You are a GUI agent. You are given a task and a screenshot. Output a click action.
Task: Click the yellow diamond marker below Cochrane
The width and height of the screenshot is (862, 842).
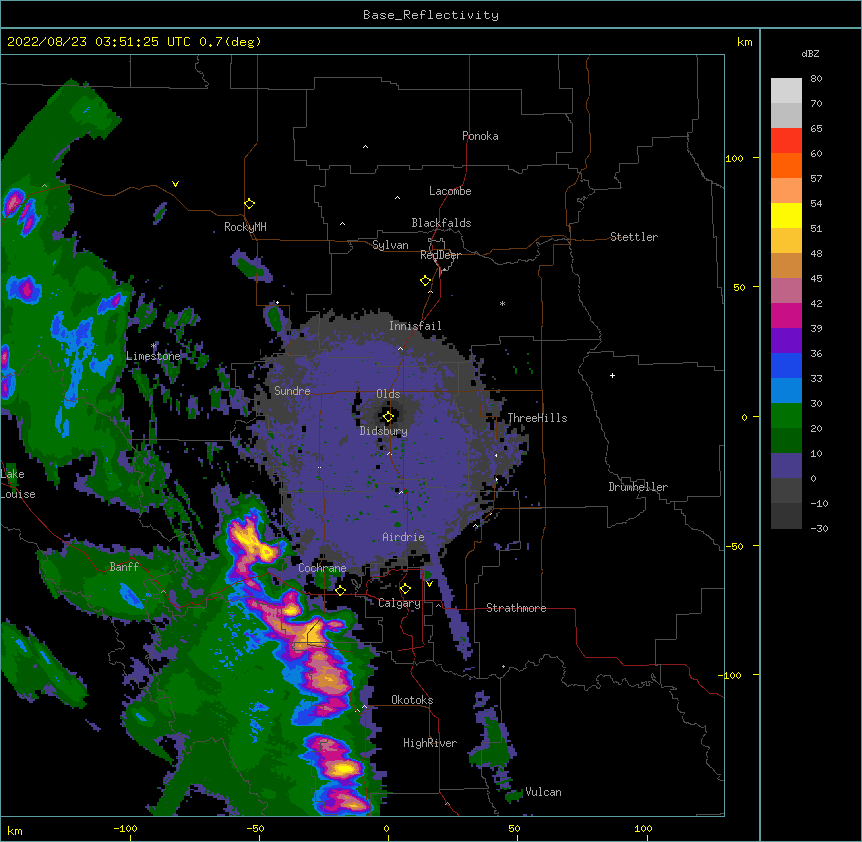click(340, 590)
